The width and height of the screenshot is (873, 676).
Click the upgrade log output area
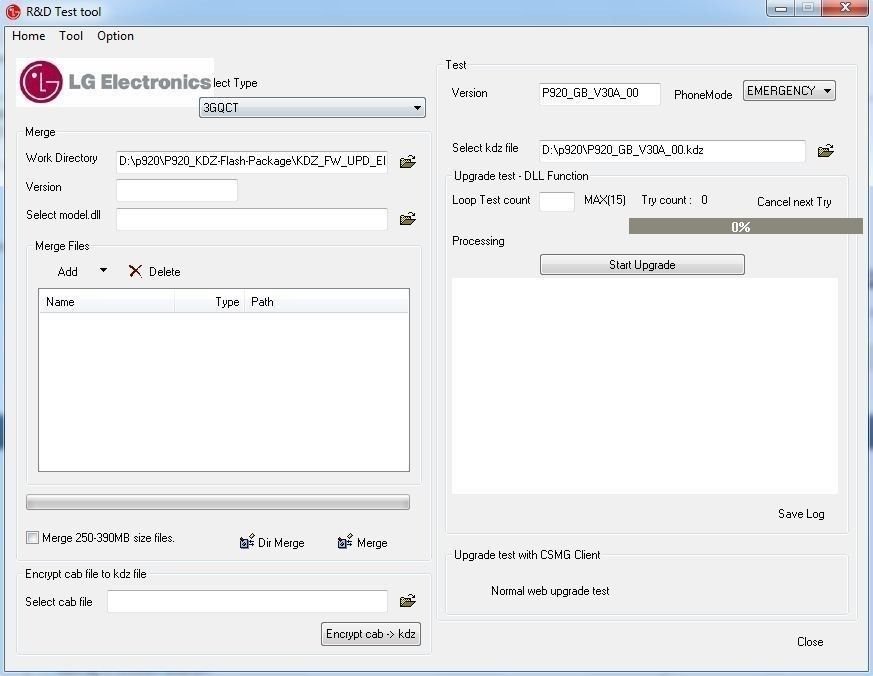click(645, 385)
